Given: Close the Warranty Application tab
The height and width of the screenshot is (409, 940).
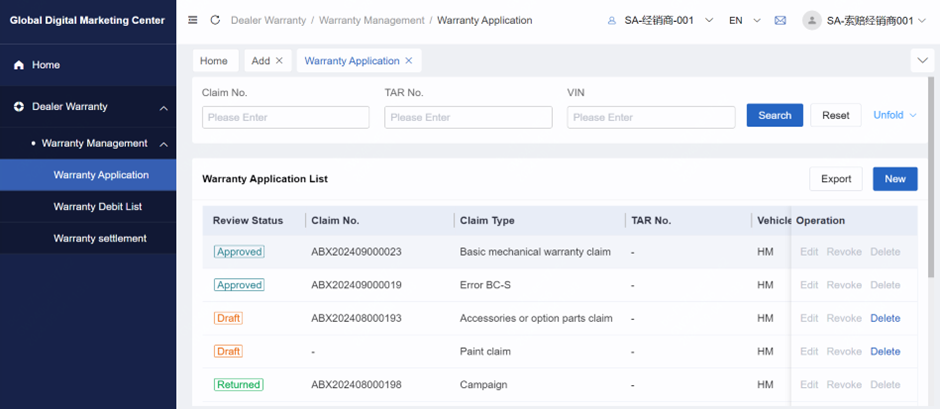Looking at the screenshot, I should click(x=409, y=61).
